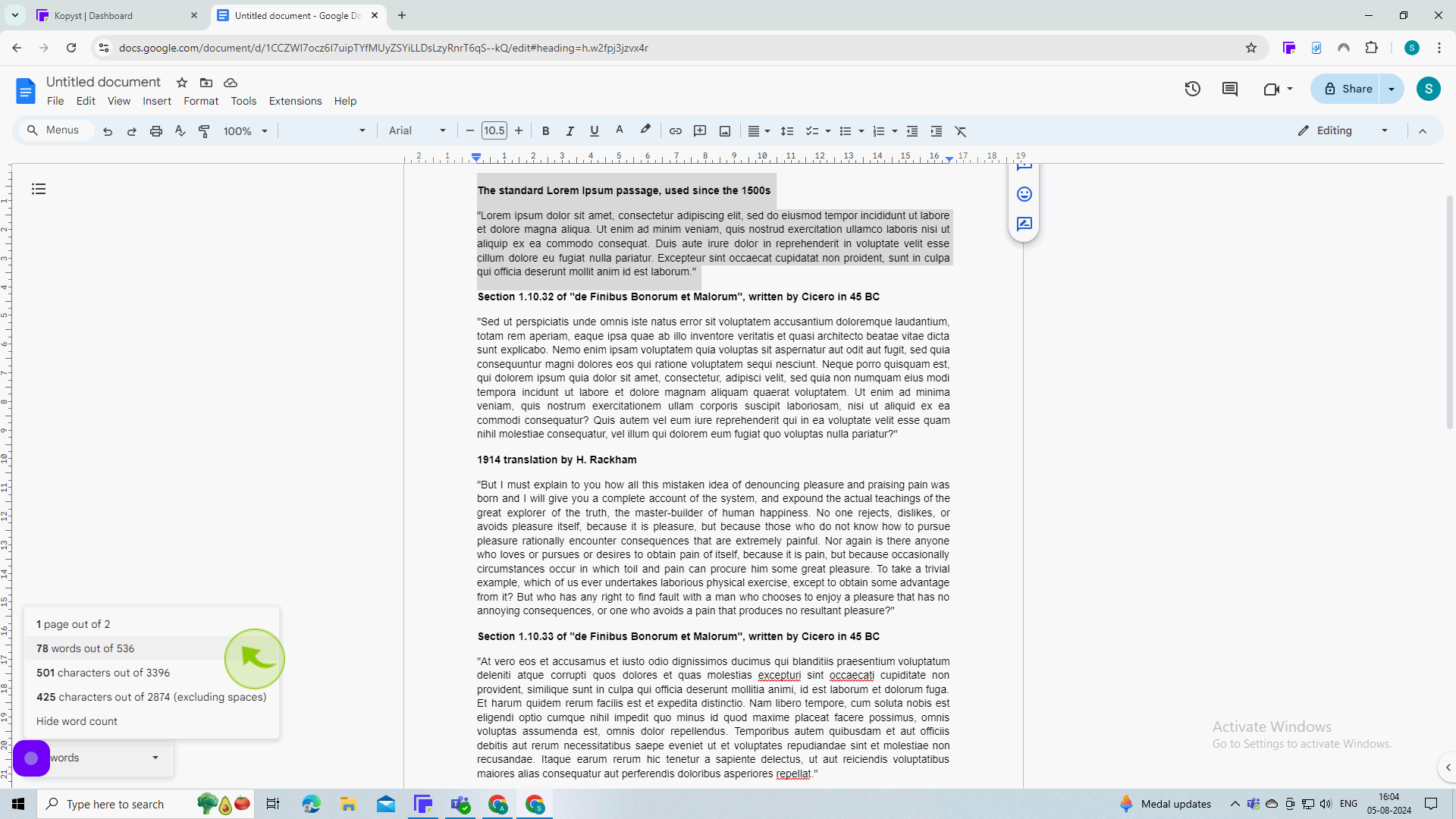Insert image from toolbar icon
Image resolution: width=1456 pixels, height=819 pixels.
pos(725,131)
